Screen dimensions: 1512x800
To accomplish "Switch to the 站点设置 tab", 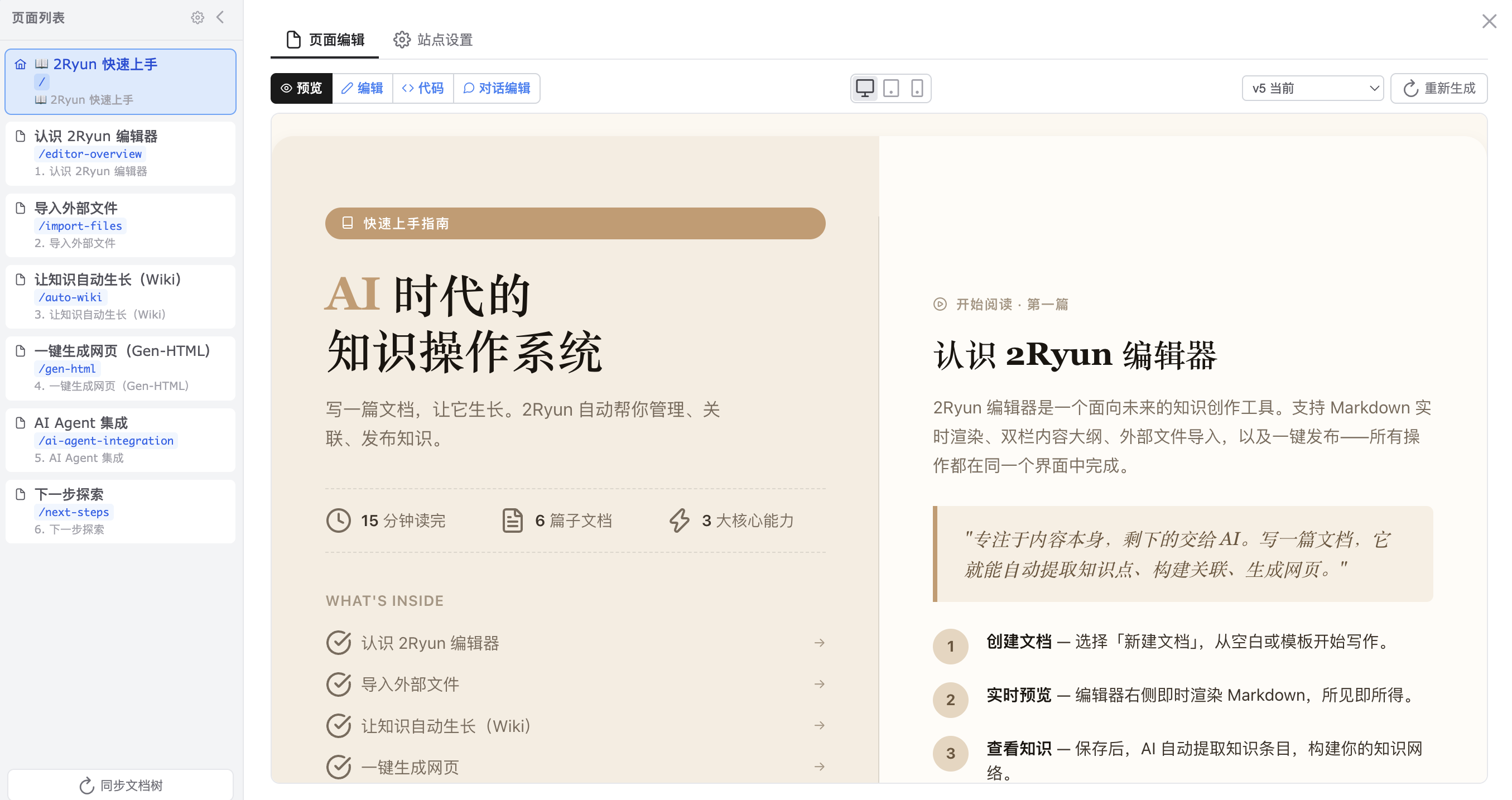I will 433,40.
